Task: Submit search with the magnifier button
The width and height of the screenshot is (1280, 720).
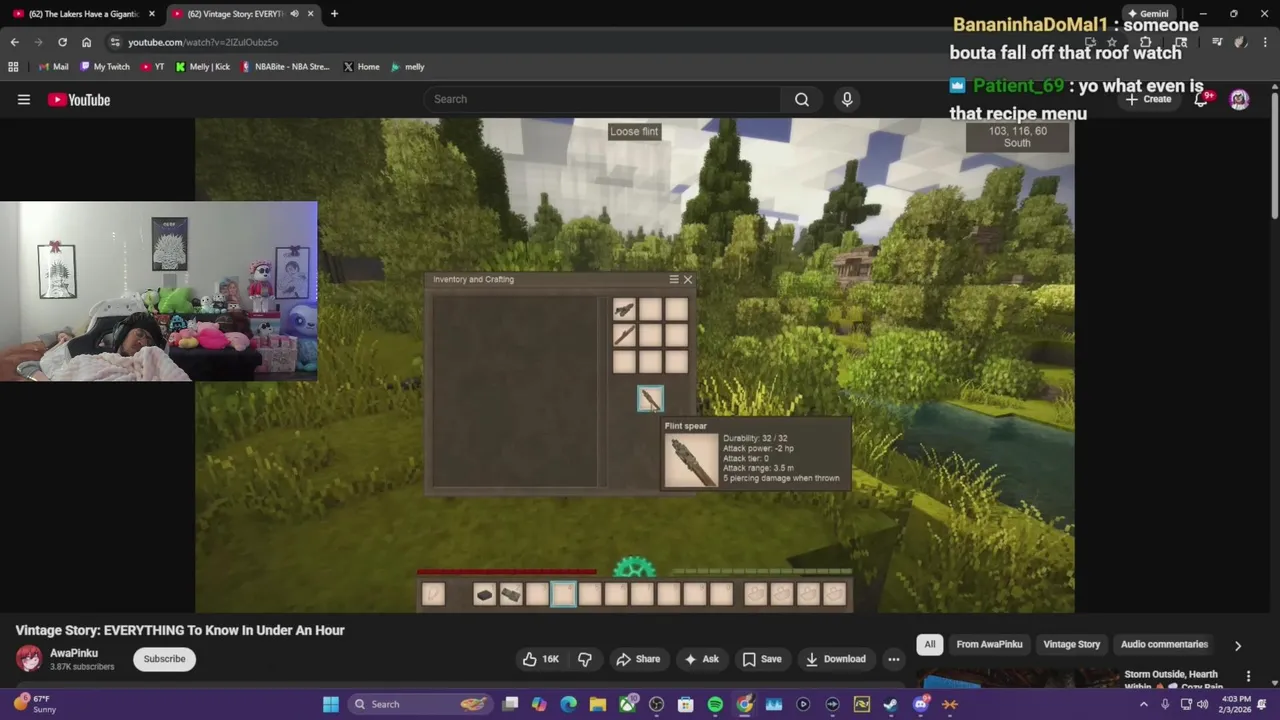Action: coord(802,99)
